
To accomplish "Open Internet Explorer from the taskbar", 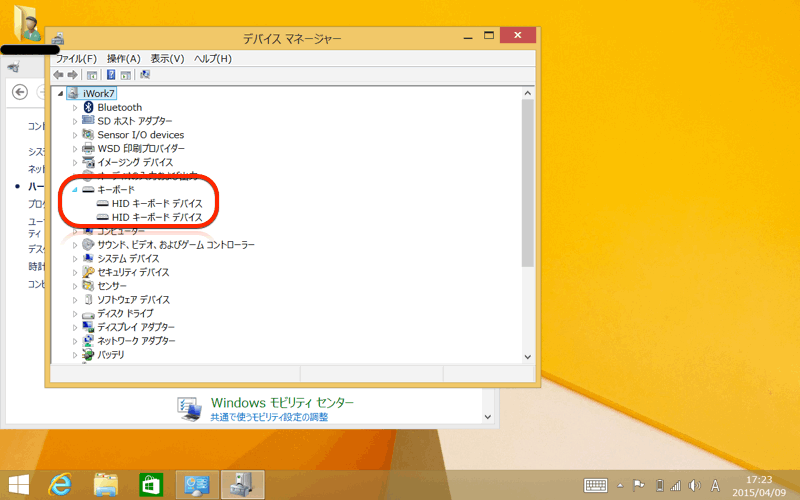I will (59, 485).
